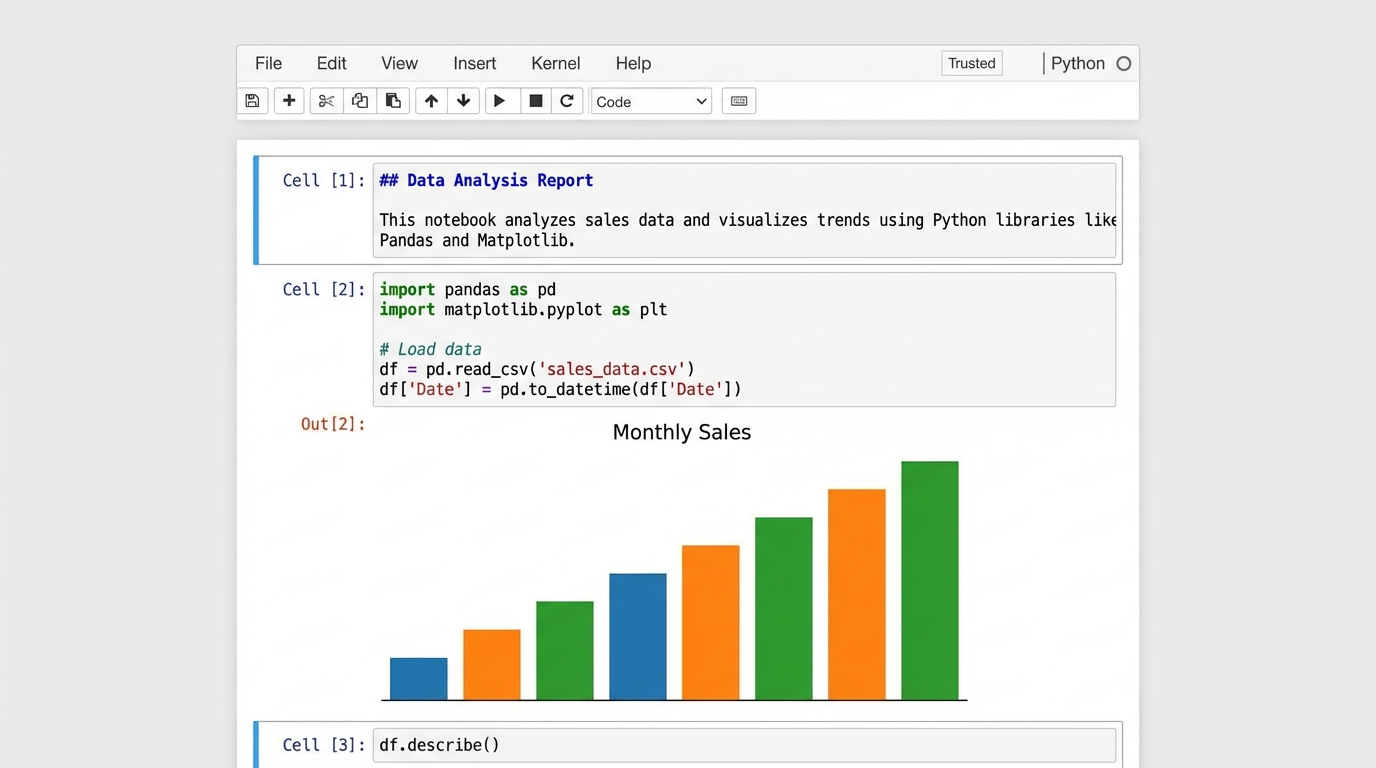The height and width of the screenshot is (768, 1376).
Task: Copy the selected cell icon
Action: click(x=359, y=100)
